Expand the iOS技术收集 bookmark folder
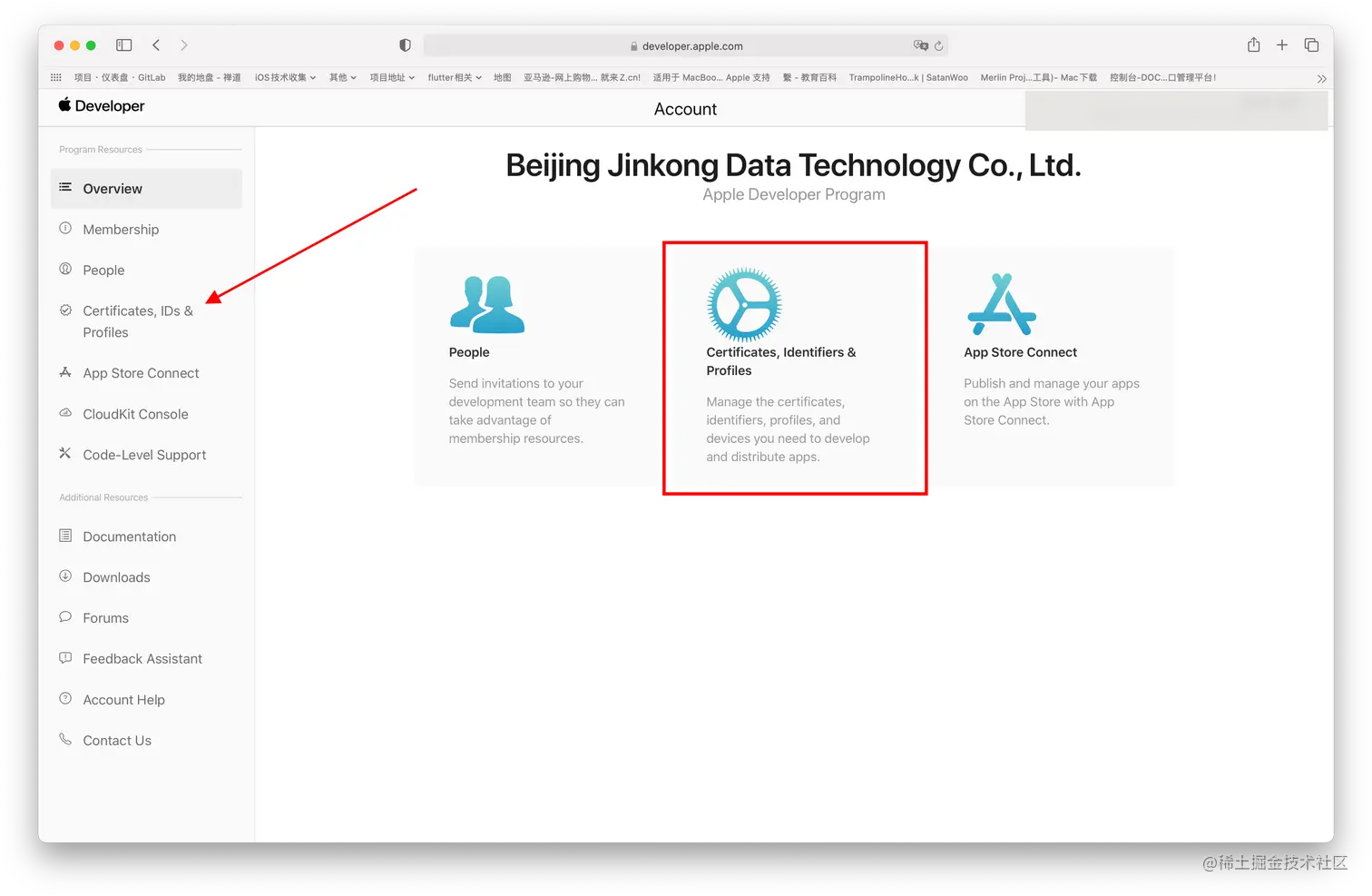The width and height of the screenshot is (1372, 896). [285, 78]
